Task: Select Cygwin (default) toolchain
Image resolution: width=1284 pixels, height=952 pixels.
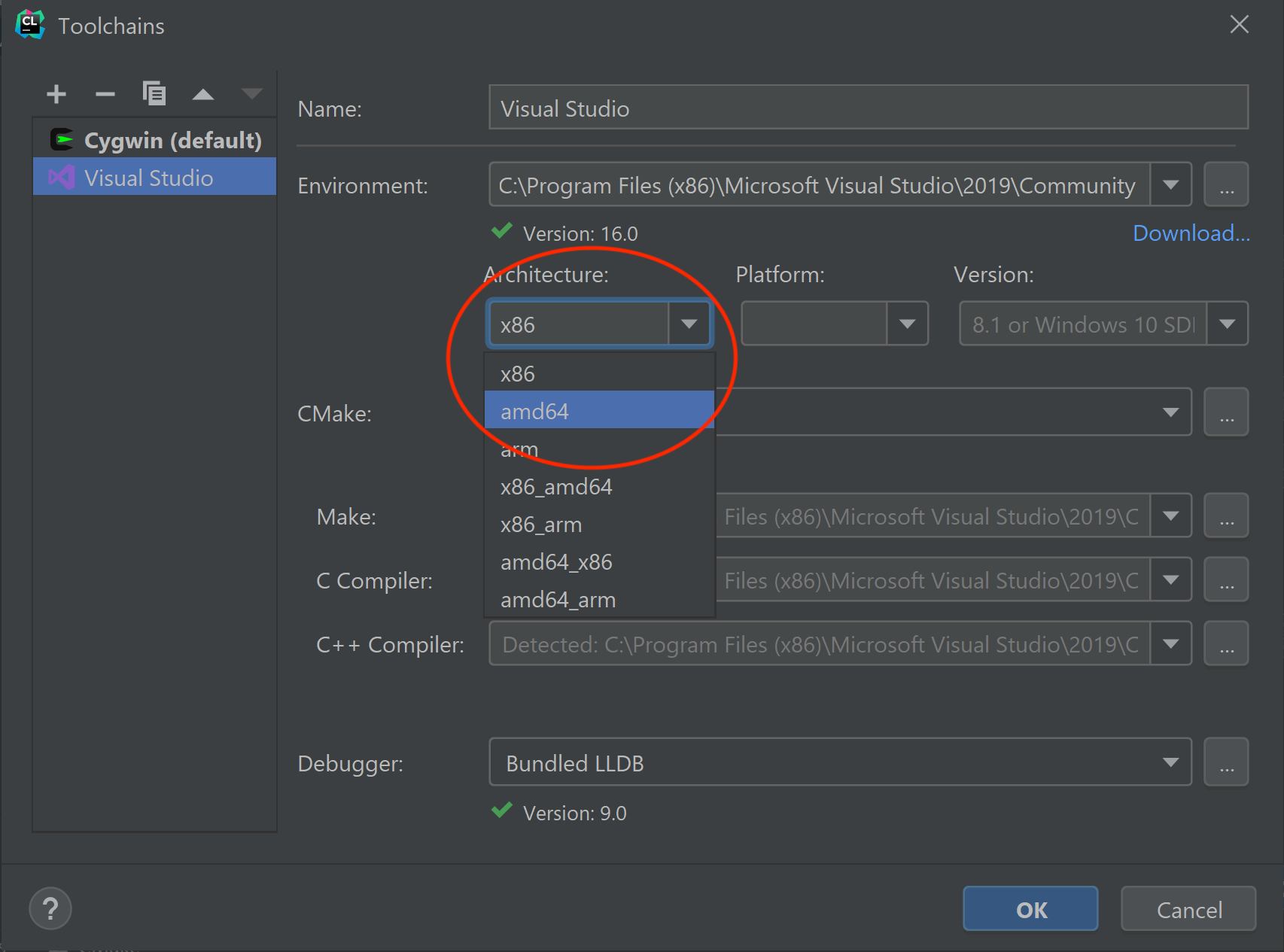Action: click(x=155, y=140)
